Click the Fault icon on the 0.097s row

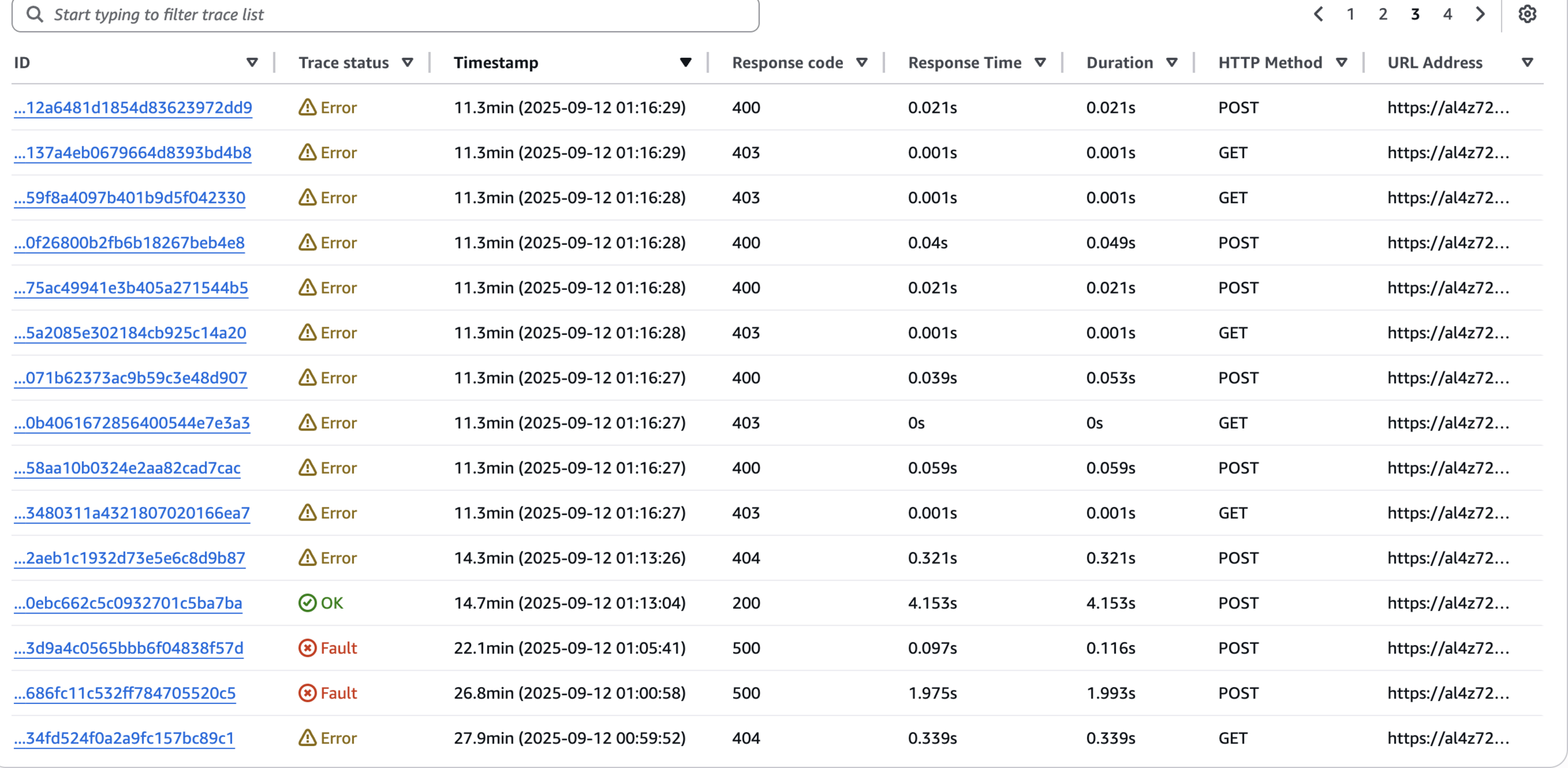coord(307,648)
